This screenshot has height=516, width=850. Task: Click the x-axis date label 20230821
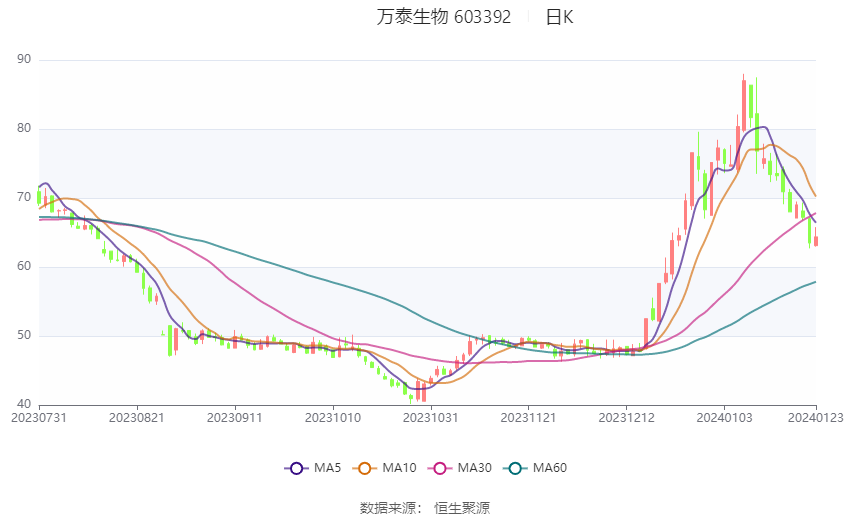coord(137,418)
